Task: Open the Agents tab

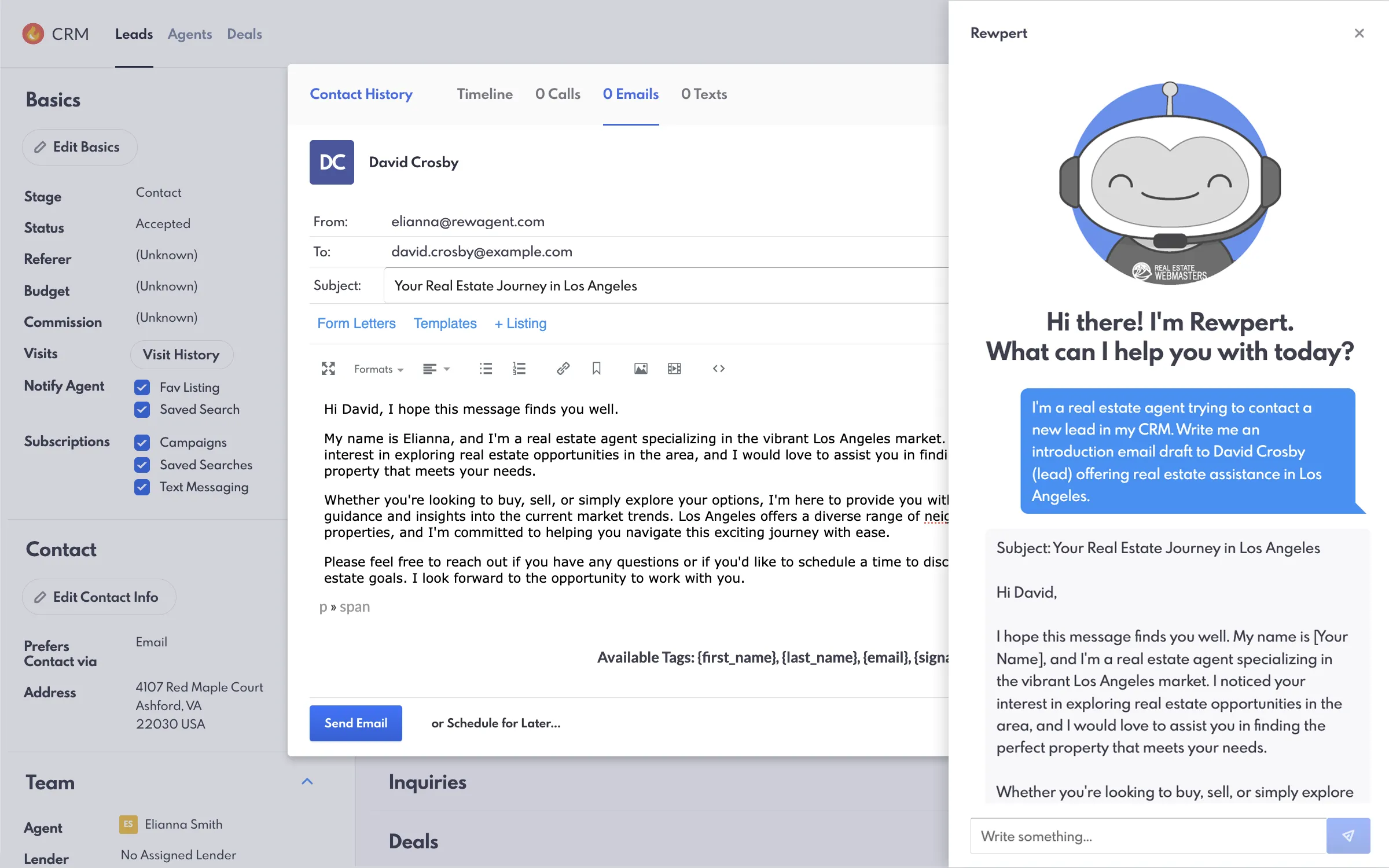Action: [x=190, y=34]
